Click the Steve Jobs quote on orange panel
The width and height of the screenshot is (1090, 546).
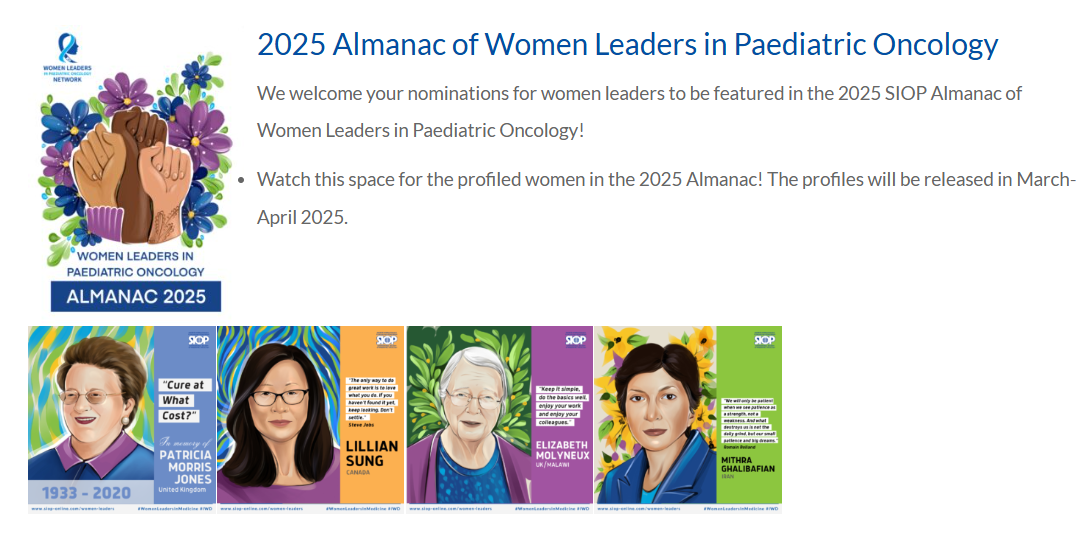[x=371, y=402]
